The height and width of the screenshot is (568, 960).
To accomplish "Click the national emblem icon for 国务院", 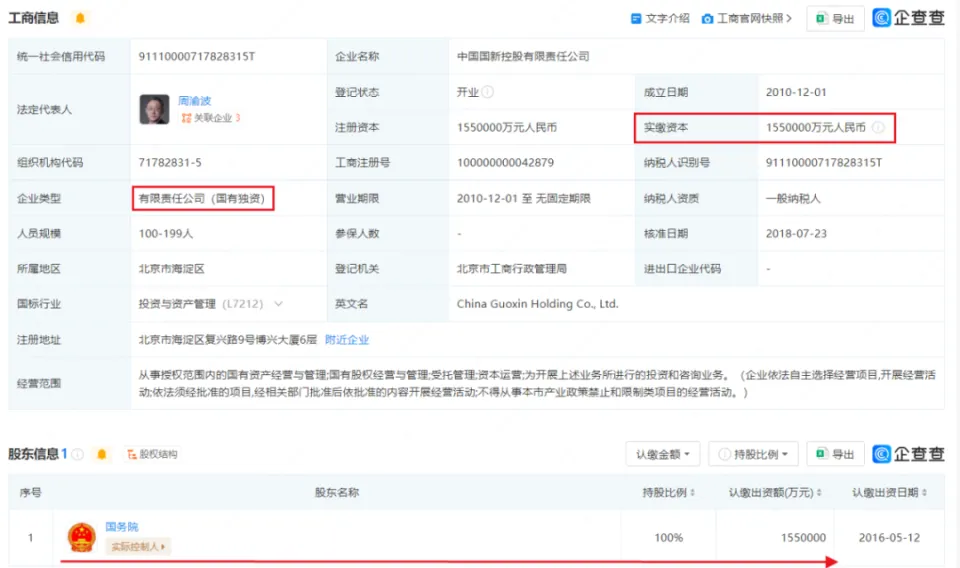I will [x=81, y=538].
